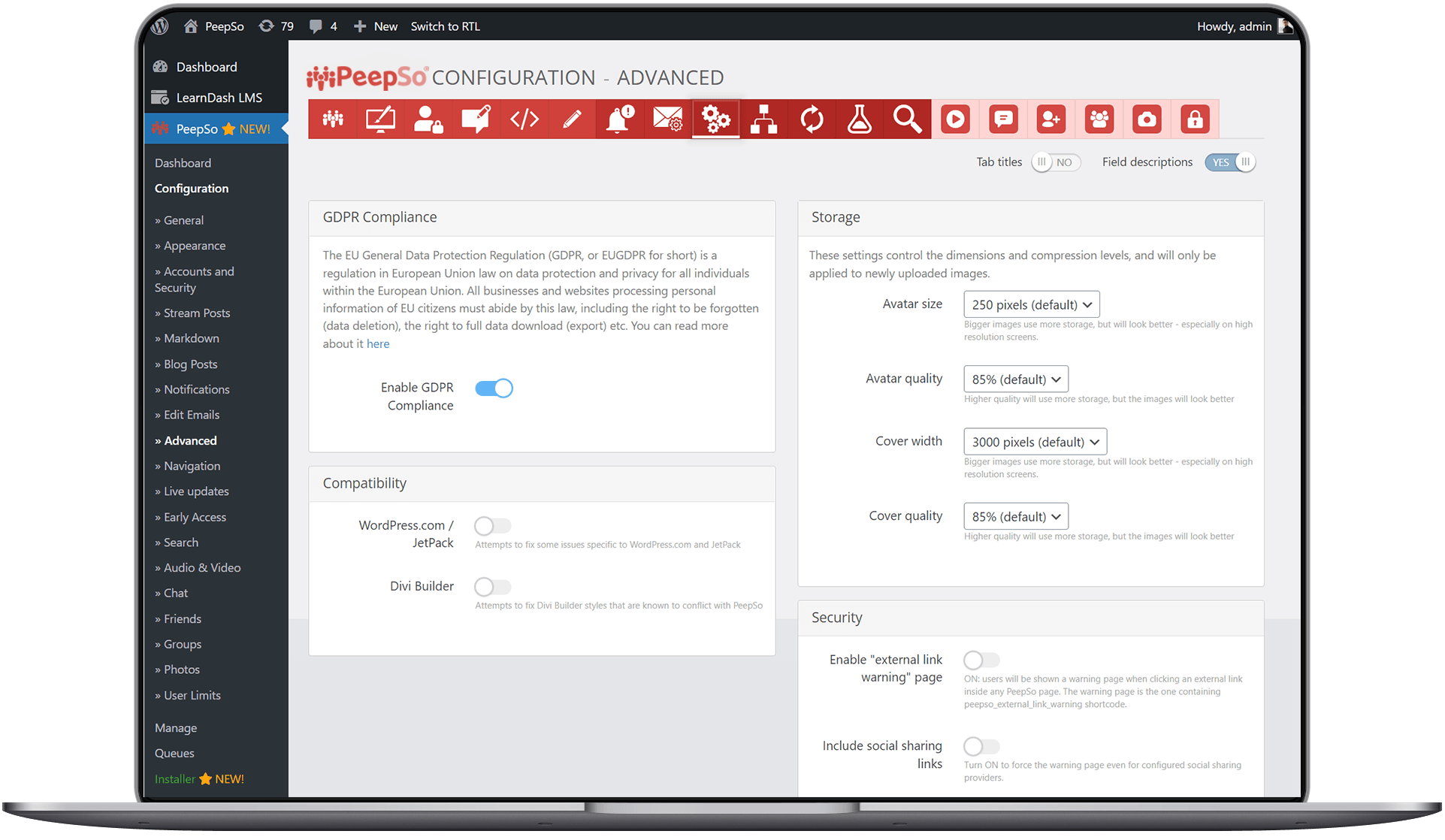1445x840 pixels.
Task: Open Audio & Video play-button icon tab
Action: [955, 119]
